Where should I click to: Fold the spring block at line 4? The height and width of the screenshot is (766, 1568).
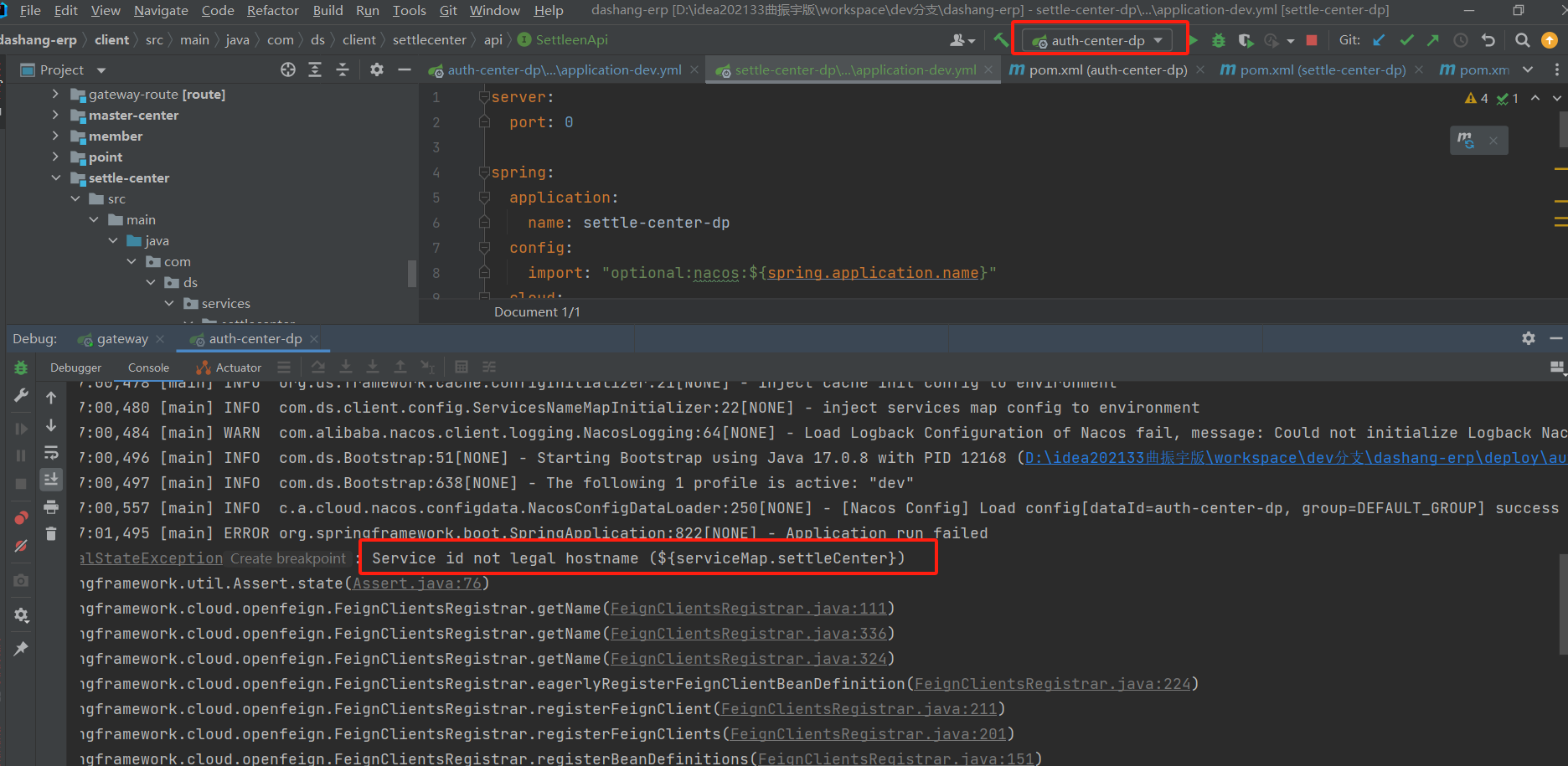point(483,172)
